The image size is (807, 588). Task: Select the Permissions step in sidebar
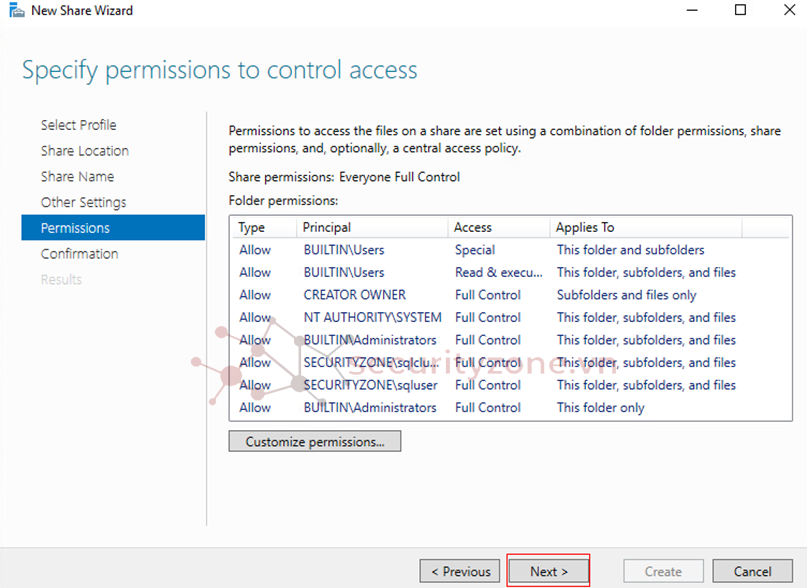75,228
